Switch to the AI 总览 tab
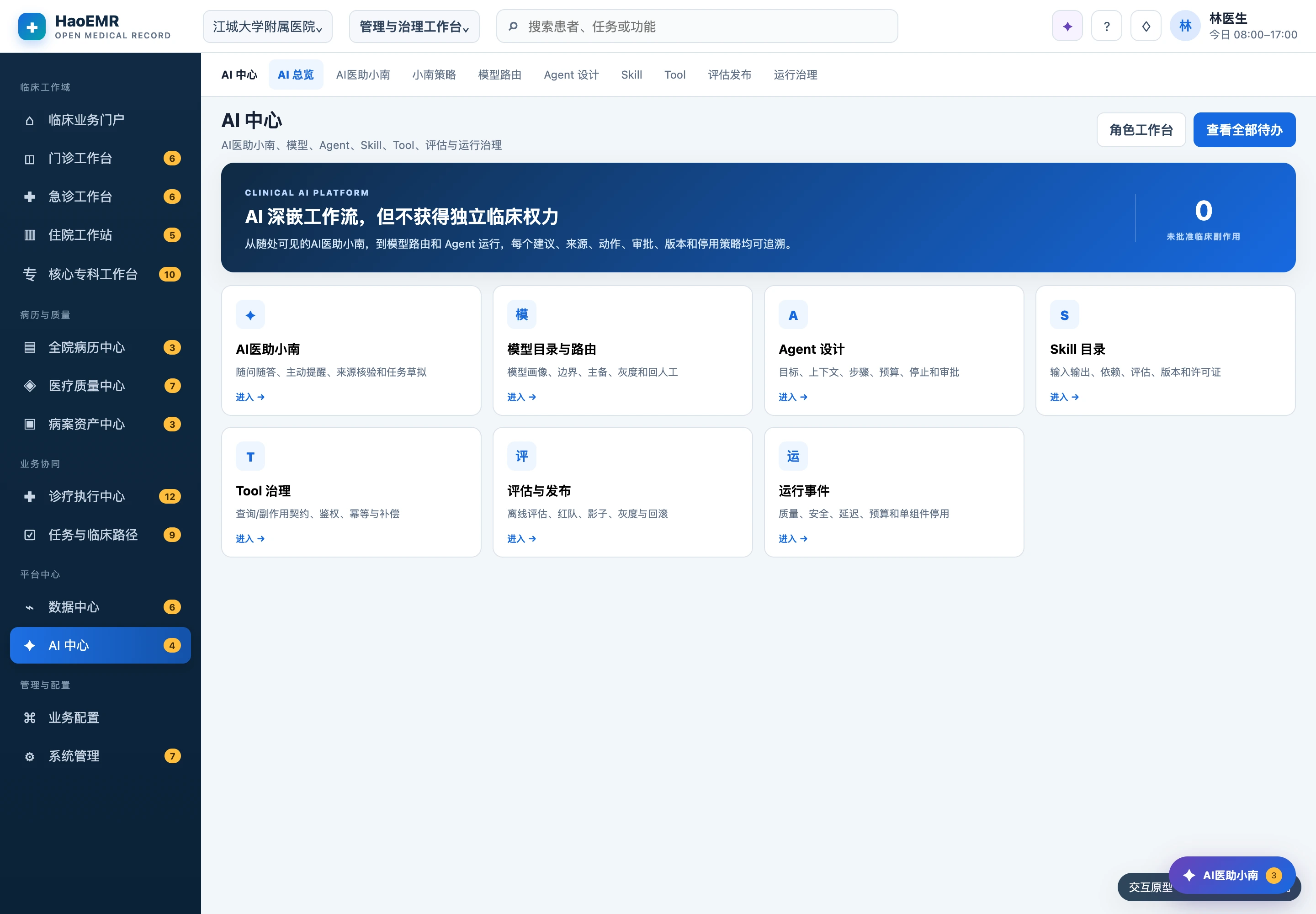The height and width of the screenshot is (914, 1316). (x=296, y=74)
